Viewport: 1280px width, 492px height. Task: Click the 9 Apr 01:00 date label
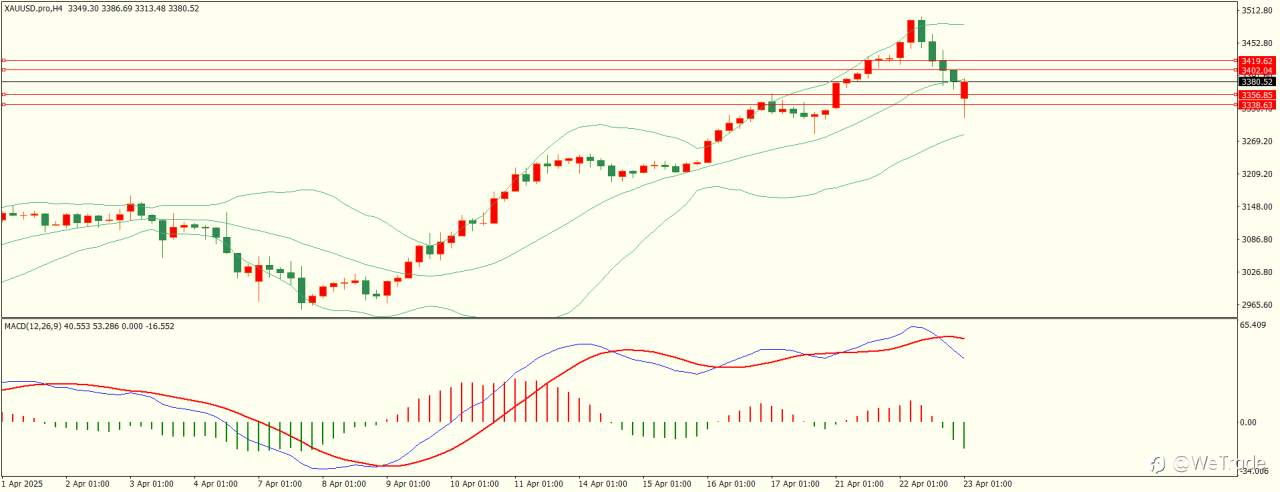[407, 484]
